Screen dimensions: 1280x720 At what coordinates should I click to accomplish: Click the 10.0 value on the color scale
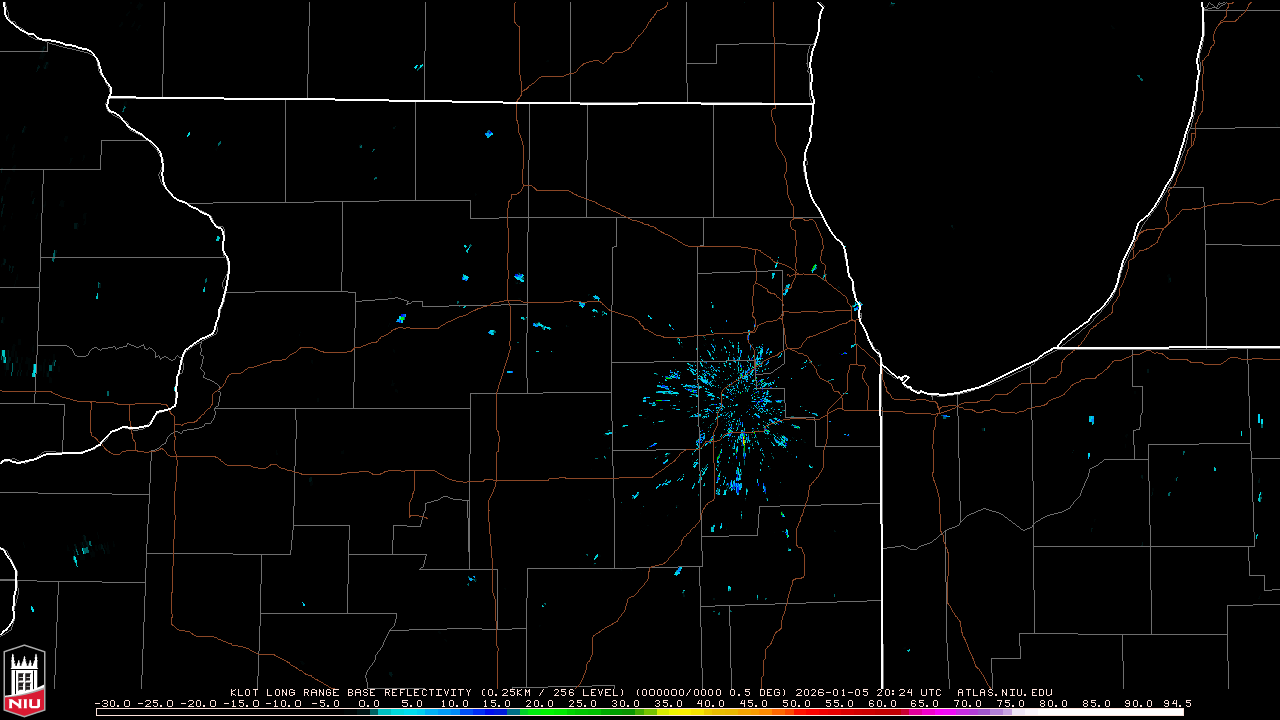(x=454, y=703)
